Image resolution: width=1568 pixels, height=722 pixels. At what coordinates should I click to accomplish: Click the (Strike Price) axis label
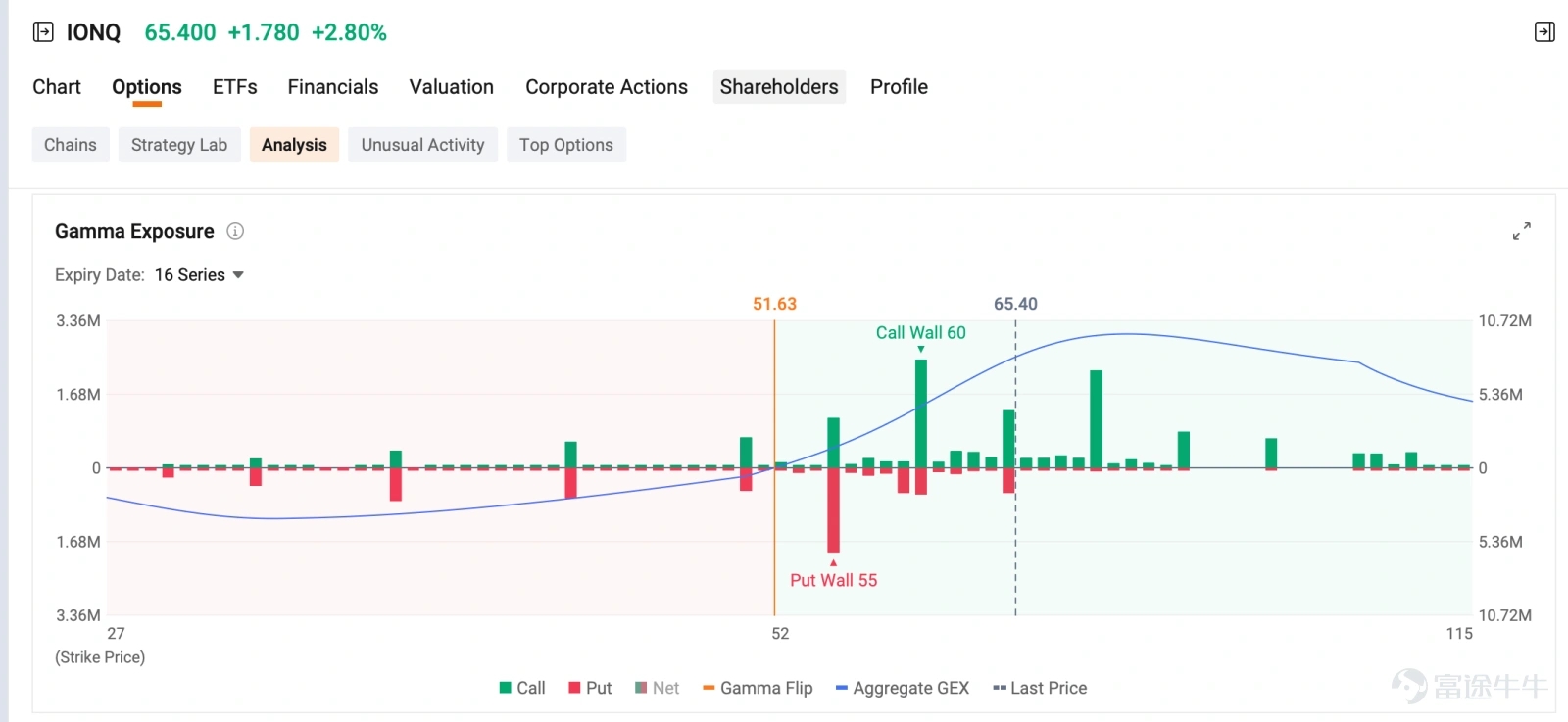pyautogui.click(x=100, y=657)
